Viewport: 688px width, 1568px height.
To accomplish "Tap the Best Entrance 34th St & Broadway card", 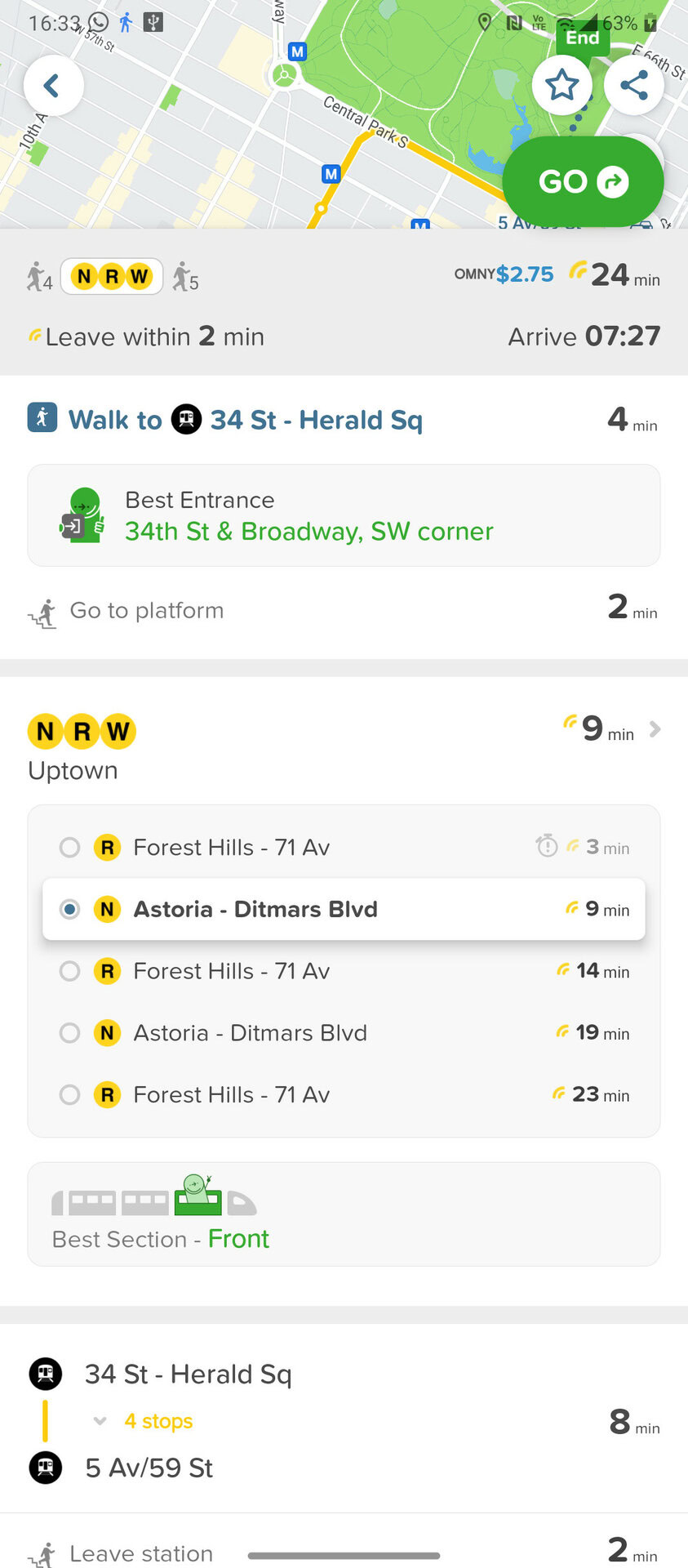I will [x=344, y=515].
